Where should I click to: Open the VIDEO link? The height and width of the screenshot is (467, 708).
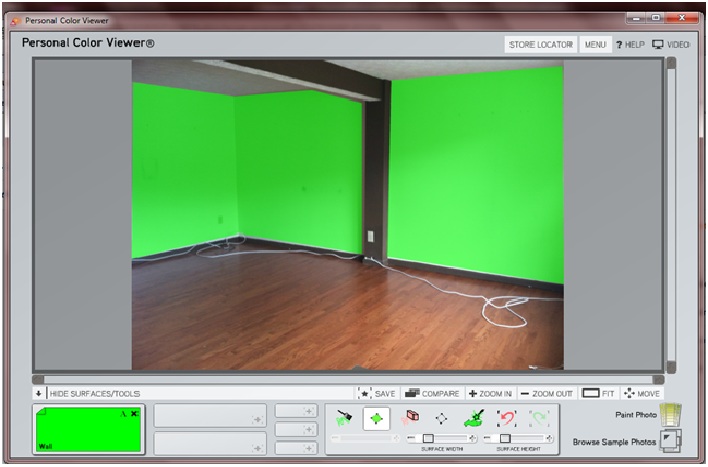click(671, 45)
